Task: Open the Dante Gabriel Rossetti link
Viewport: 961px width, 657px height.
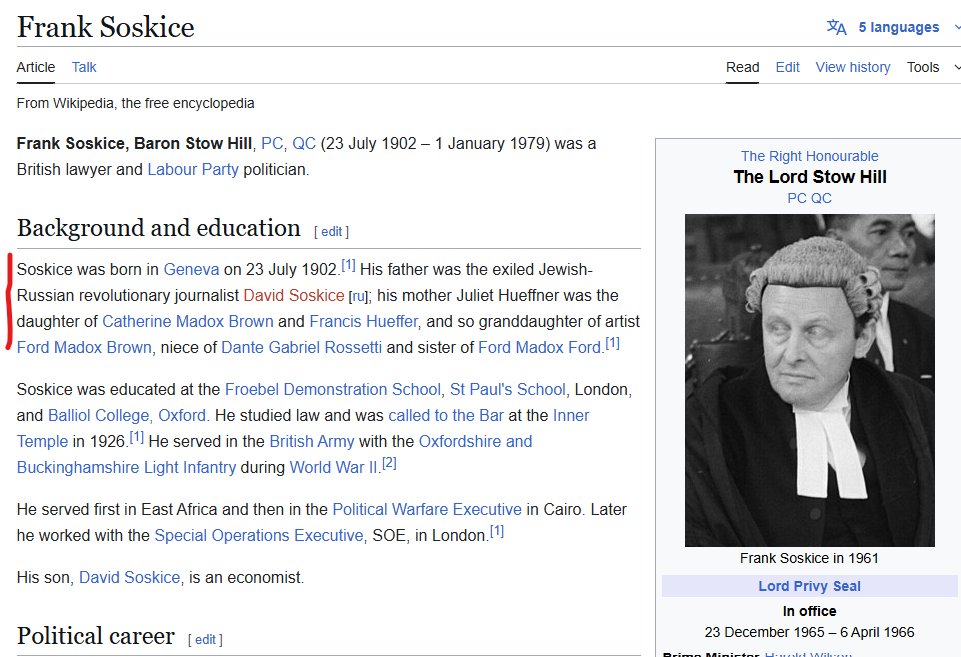Action: [302, 347]
